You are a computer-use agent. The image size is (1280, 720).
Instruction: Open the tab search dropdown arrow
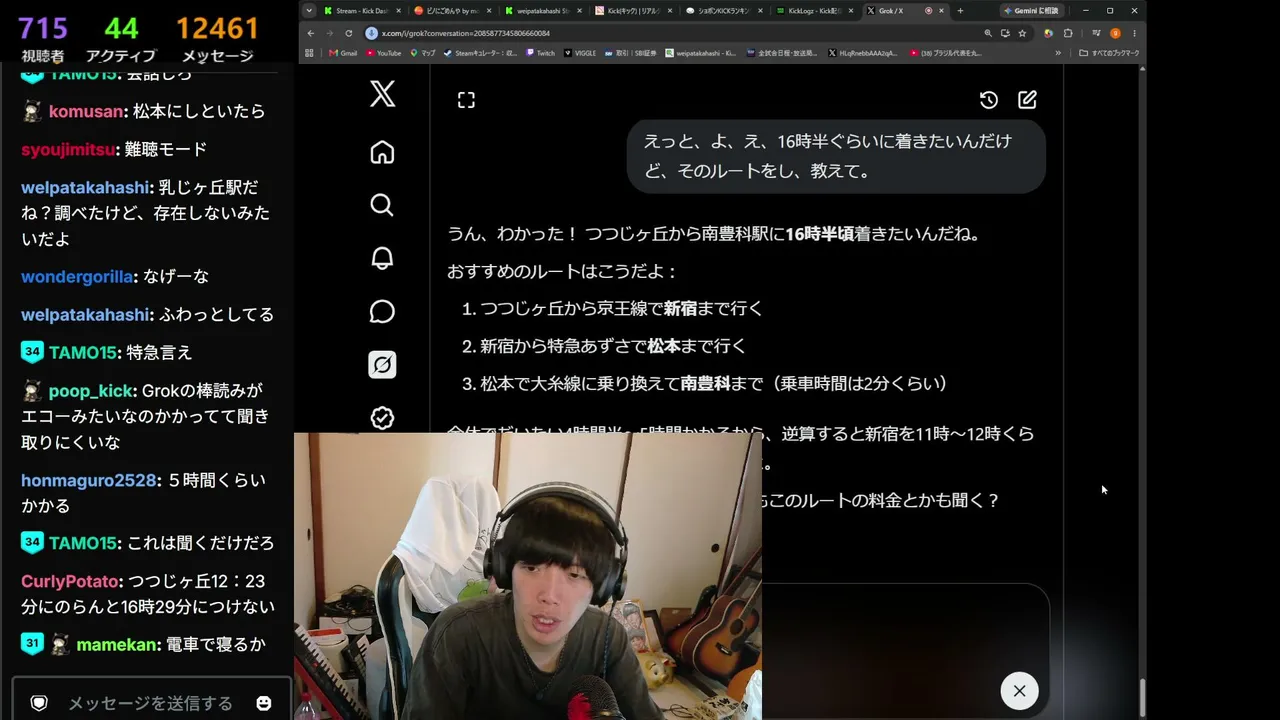point(309,11)
